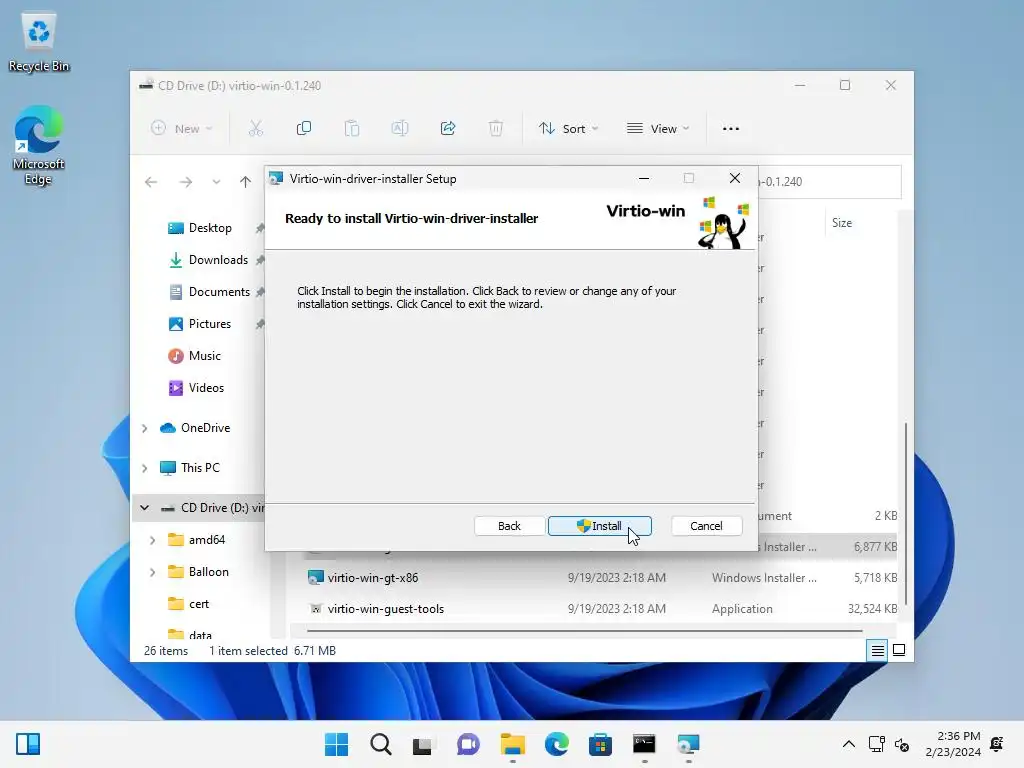Click the Explorer vertical scrollbar
This screenshot has width=1024, height=768.
[906, 513]
